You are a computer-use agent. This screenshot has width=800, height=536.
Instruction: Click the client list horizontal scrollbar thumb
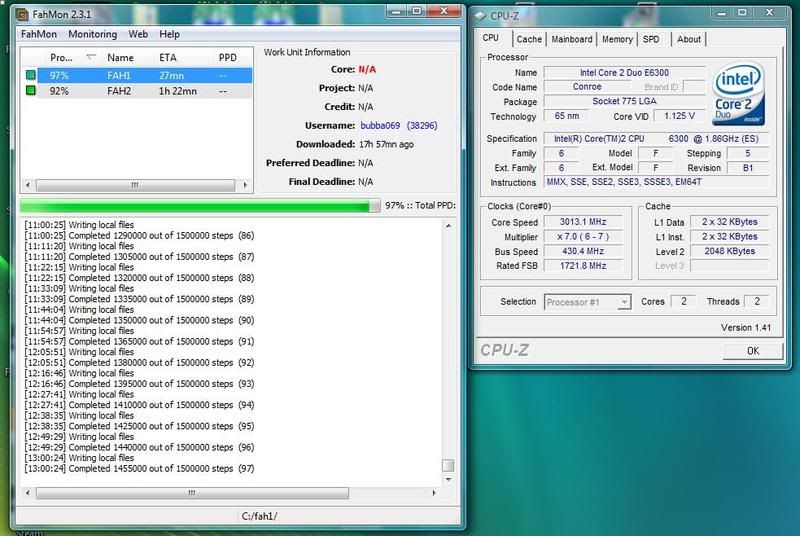click(x=135, y=185)
